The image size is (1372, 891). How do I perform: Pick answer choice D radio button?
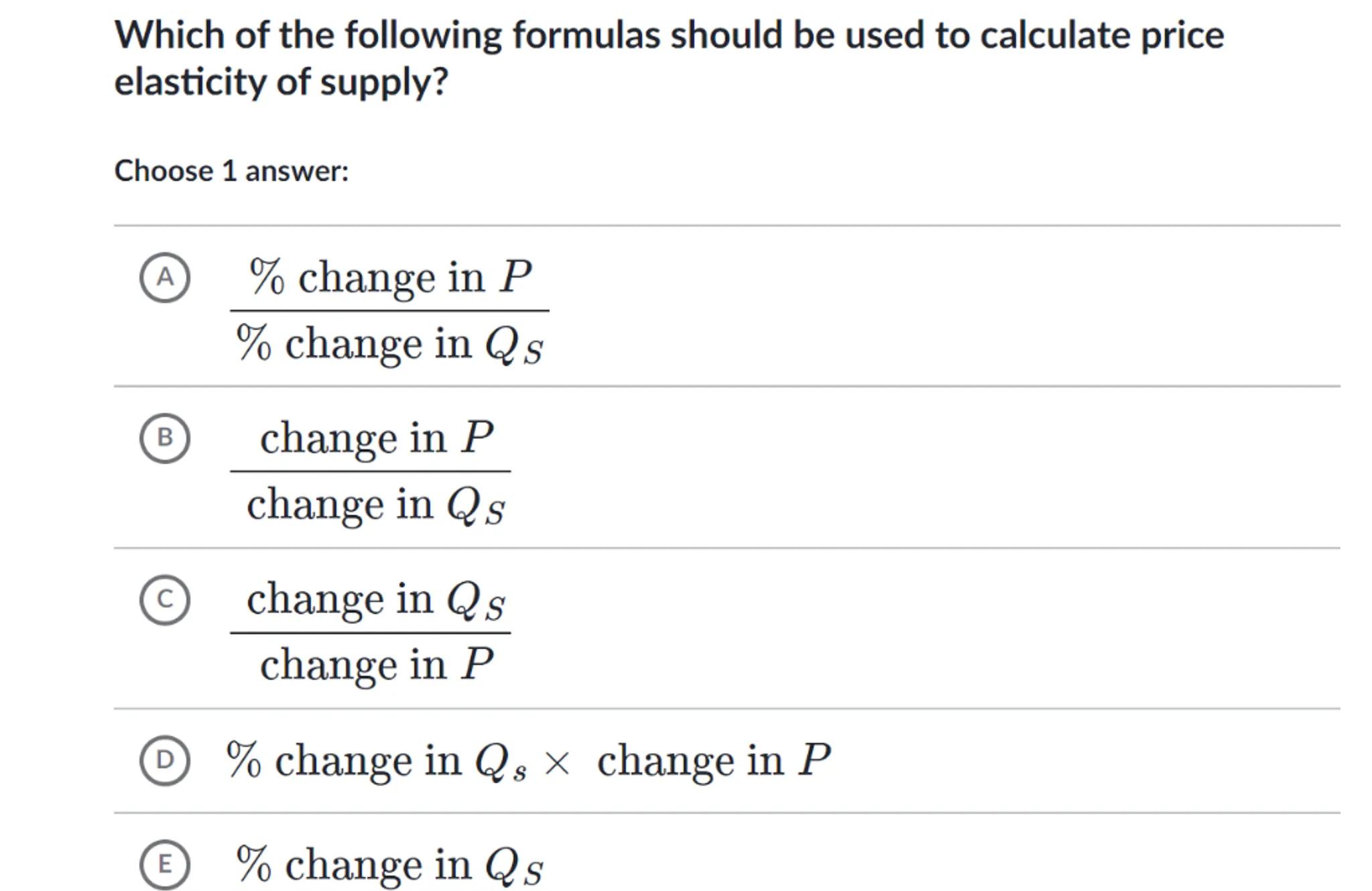pos(165,760)
